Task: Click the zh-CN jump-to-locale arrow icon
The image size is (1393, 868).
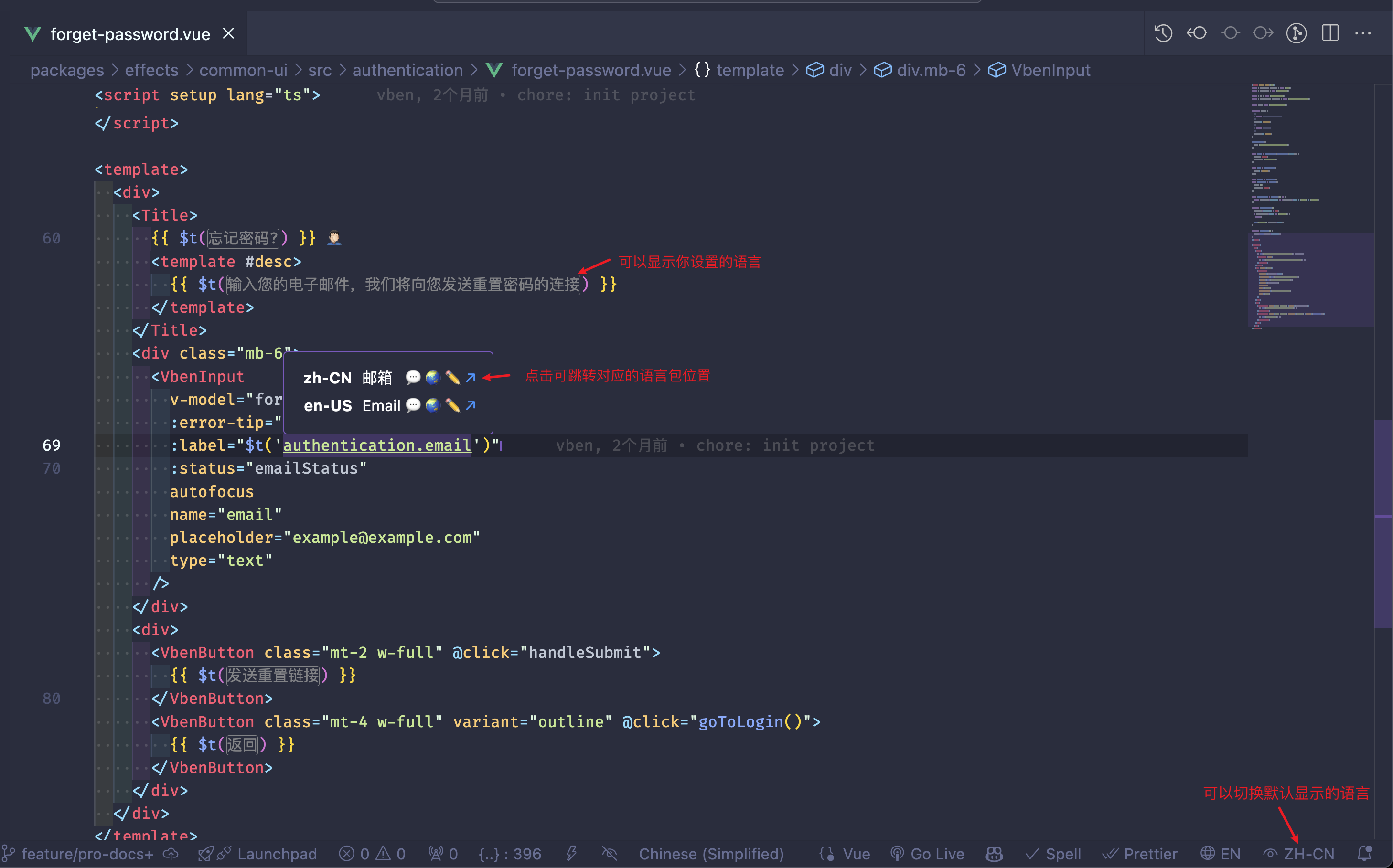Action: 471,378
